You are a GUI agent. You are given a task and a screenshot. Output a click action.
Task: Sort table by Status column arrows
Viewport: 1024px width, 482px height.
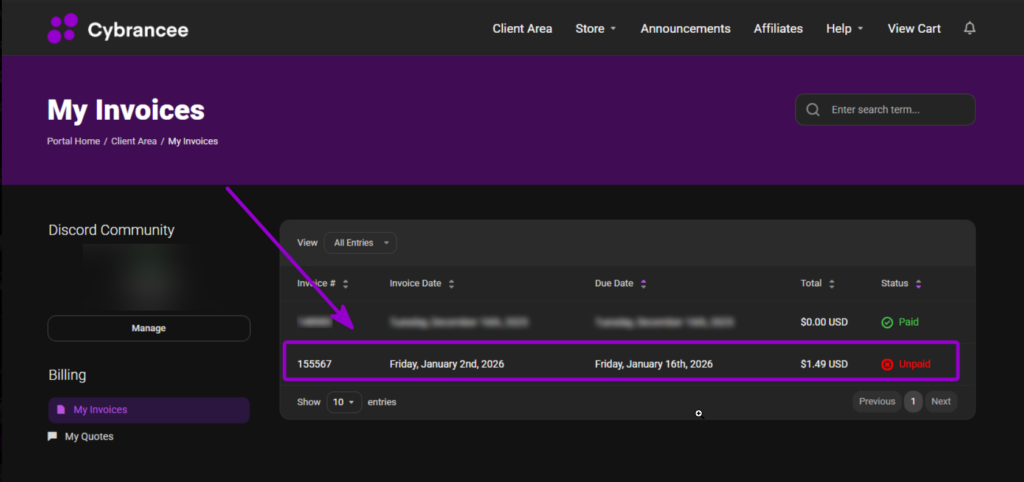pyautogui.click(x=918, y=283)
